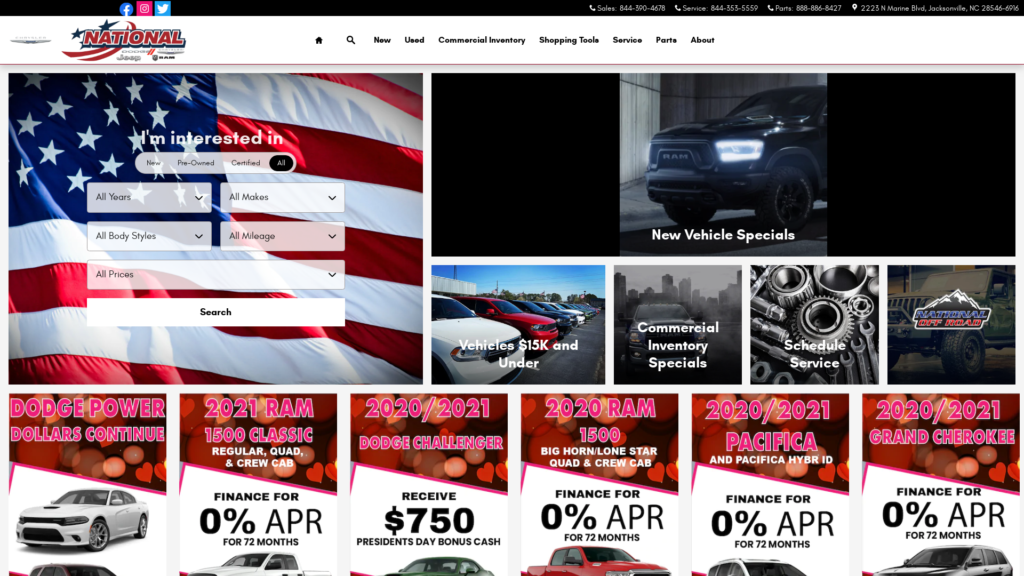Open the Facebook page icon
1024x576 pixels.
click(126, 9)
